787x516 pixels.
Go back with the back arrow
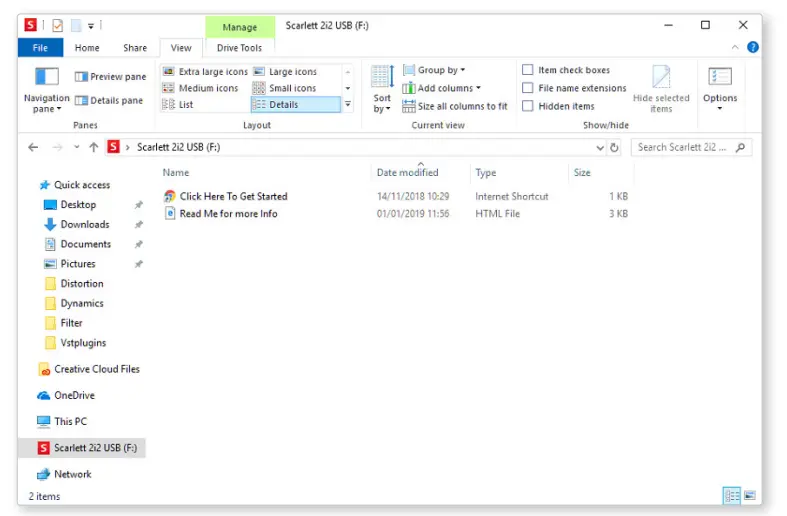33,147
